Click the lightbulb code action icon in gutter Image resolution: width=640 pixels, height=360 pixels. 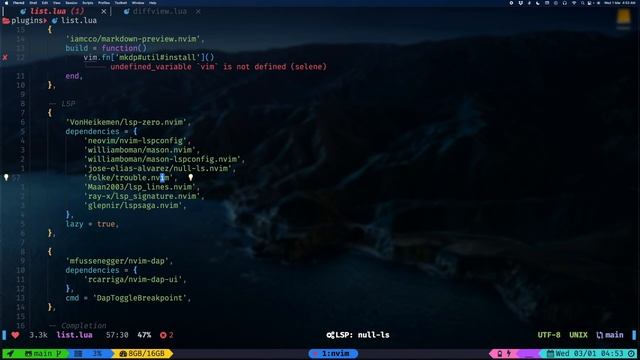tap(6, 178)
